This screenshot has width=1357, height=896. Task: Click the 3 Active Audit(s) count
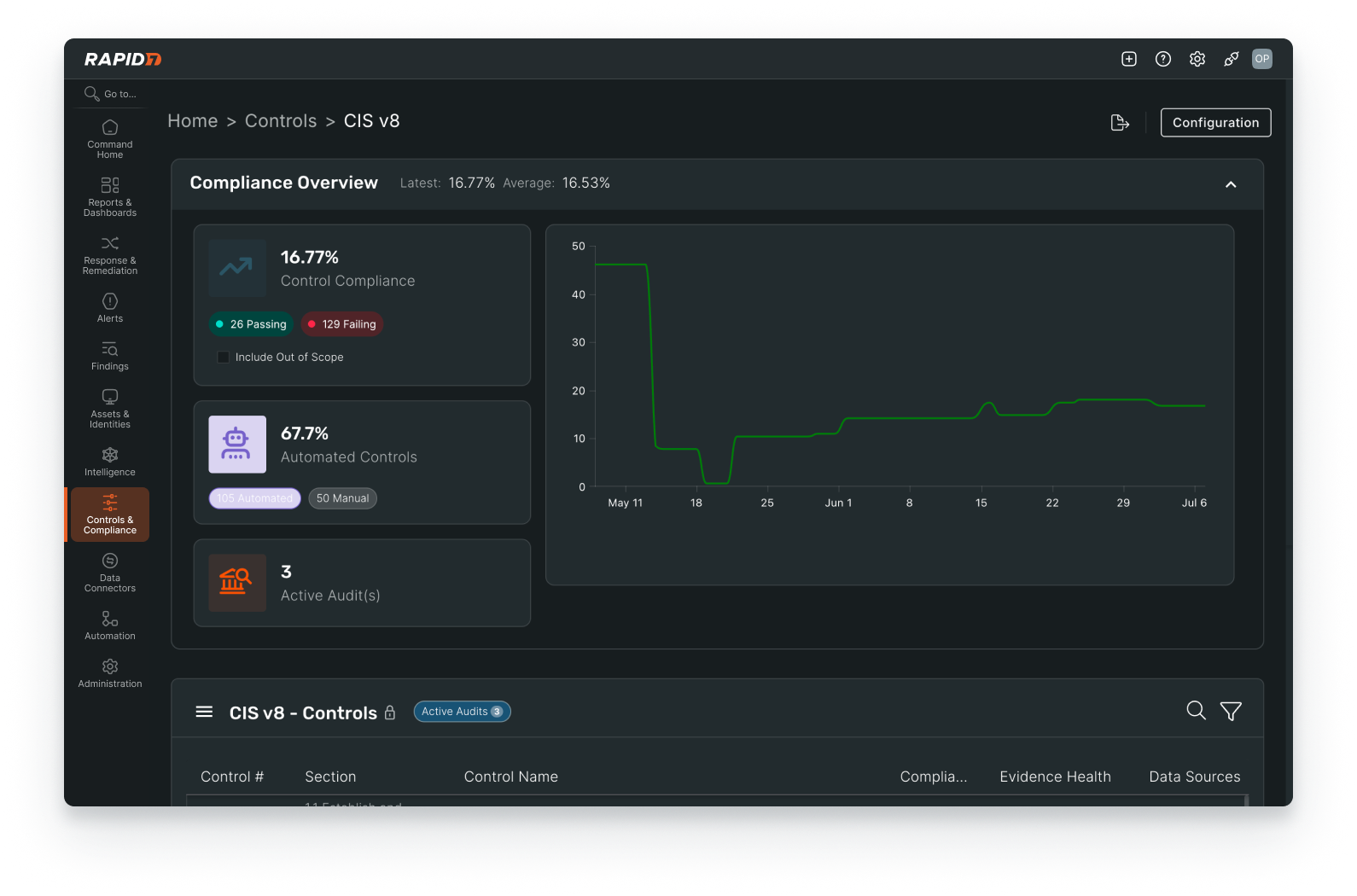287,572
